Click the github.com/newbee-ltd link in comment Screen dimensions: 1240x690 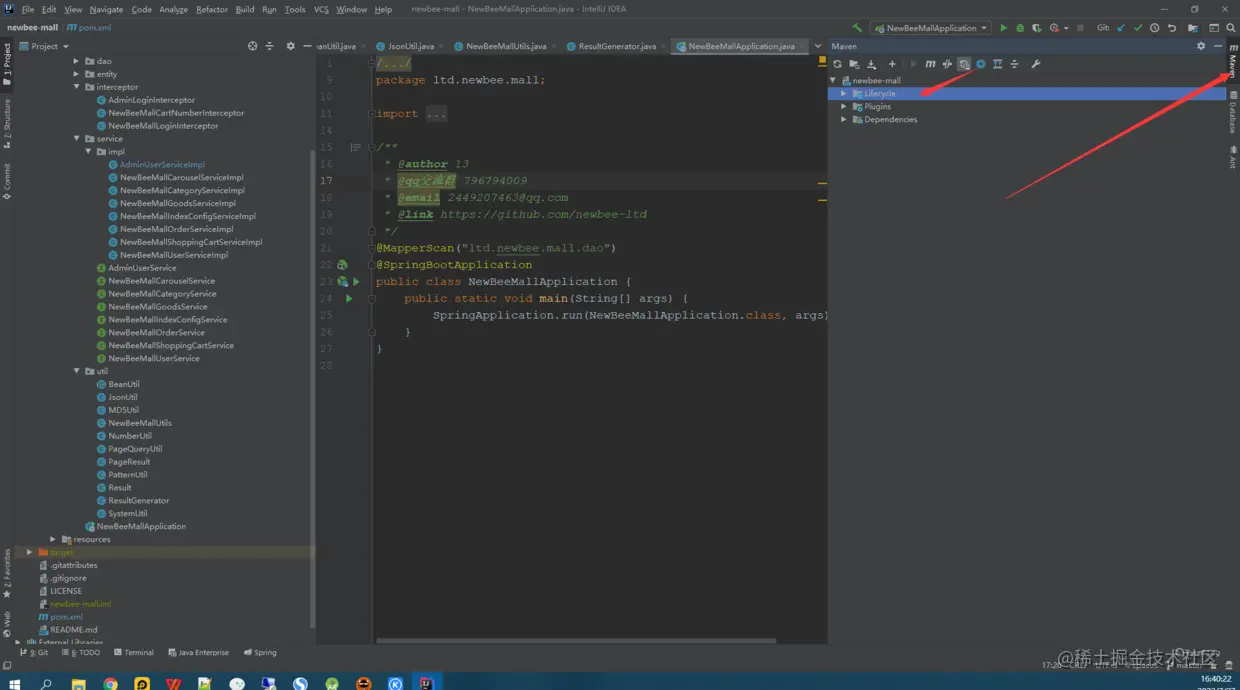pos(543,214)
